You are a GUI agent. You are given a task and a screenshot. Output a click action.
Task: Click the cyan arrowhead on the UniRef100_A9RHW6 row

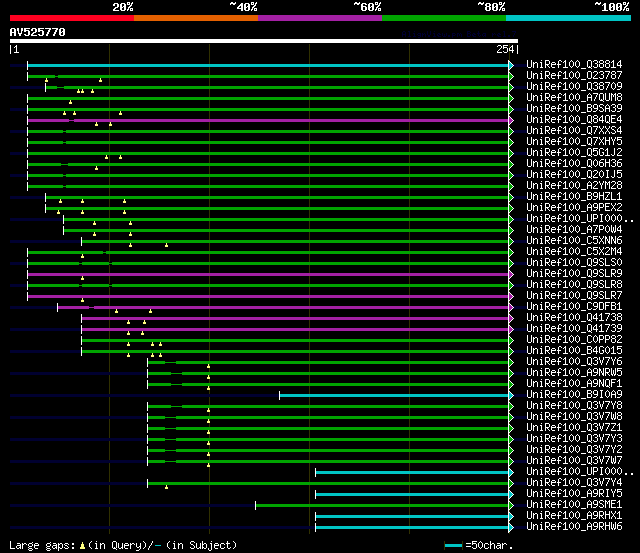511,527
